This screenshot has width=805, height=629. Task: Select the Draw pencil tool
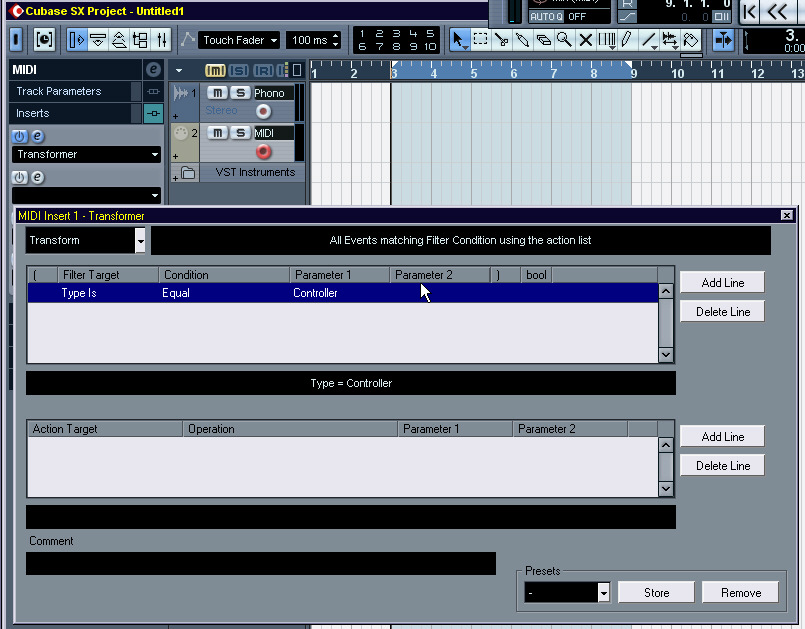pyautogui.click(x=627, y=40)
